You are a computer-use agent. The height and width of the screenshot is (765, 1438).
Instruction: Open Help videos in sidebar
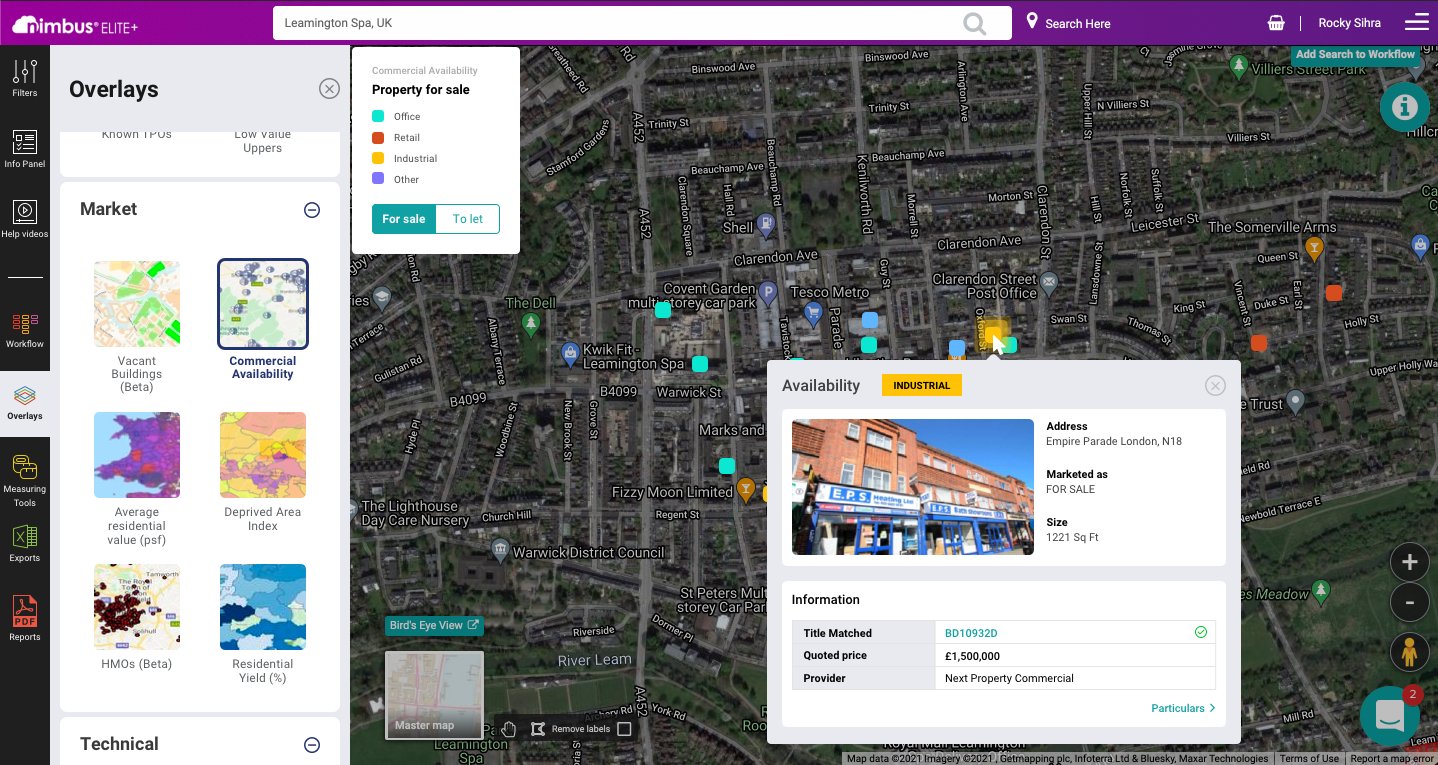[25, 219]
